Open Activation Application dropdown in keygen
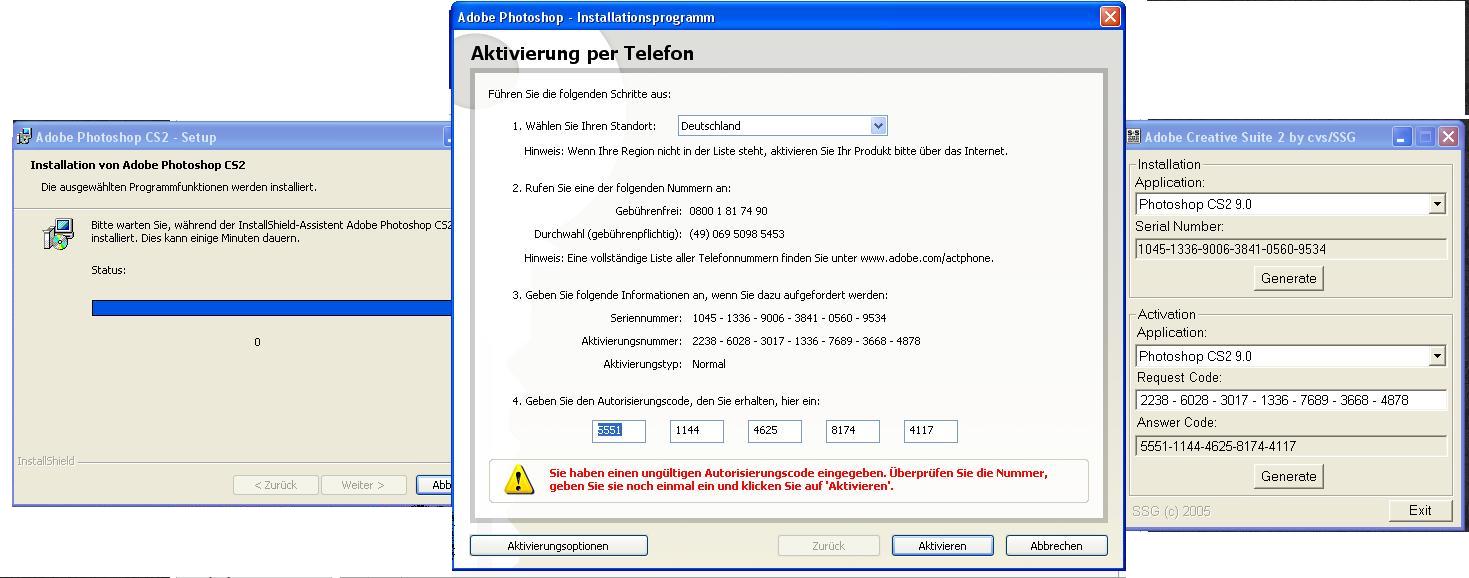Screen dimensions: 1469x578 [x=1437, y=356]
